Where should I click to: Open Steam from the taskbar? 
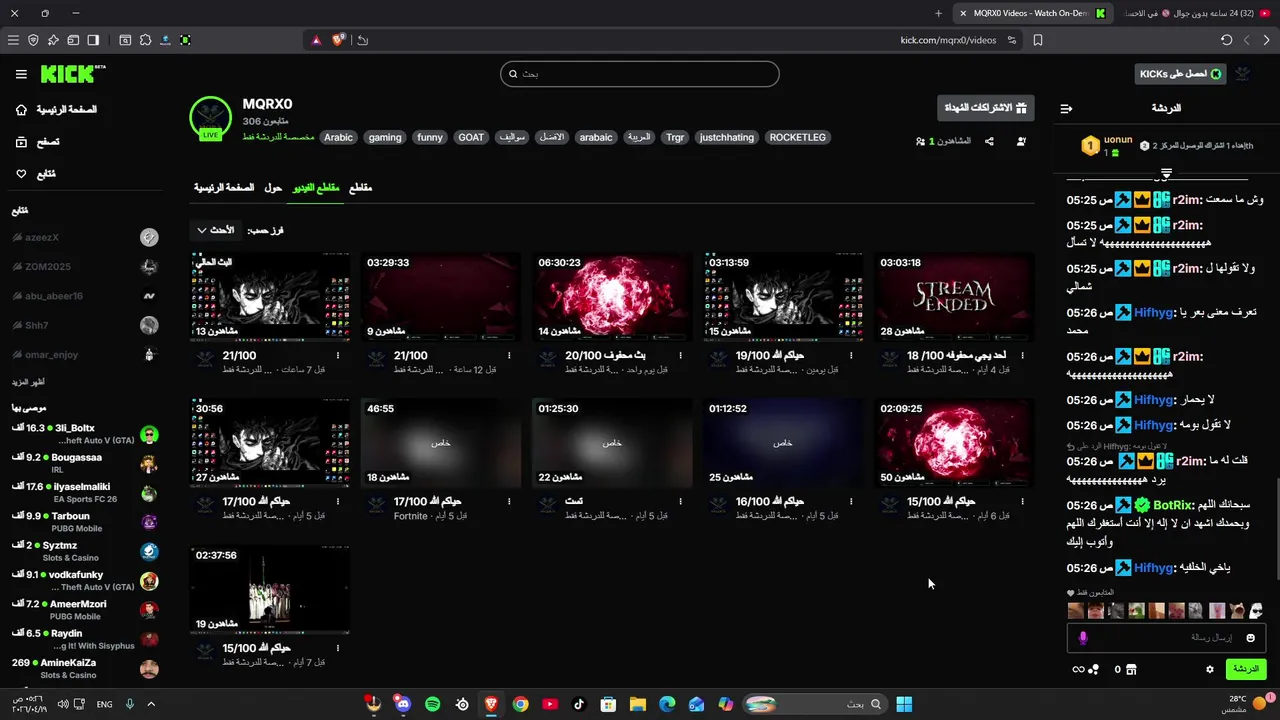pyautogui.click(x=462, y=704)
